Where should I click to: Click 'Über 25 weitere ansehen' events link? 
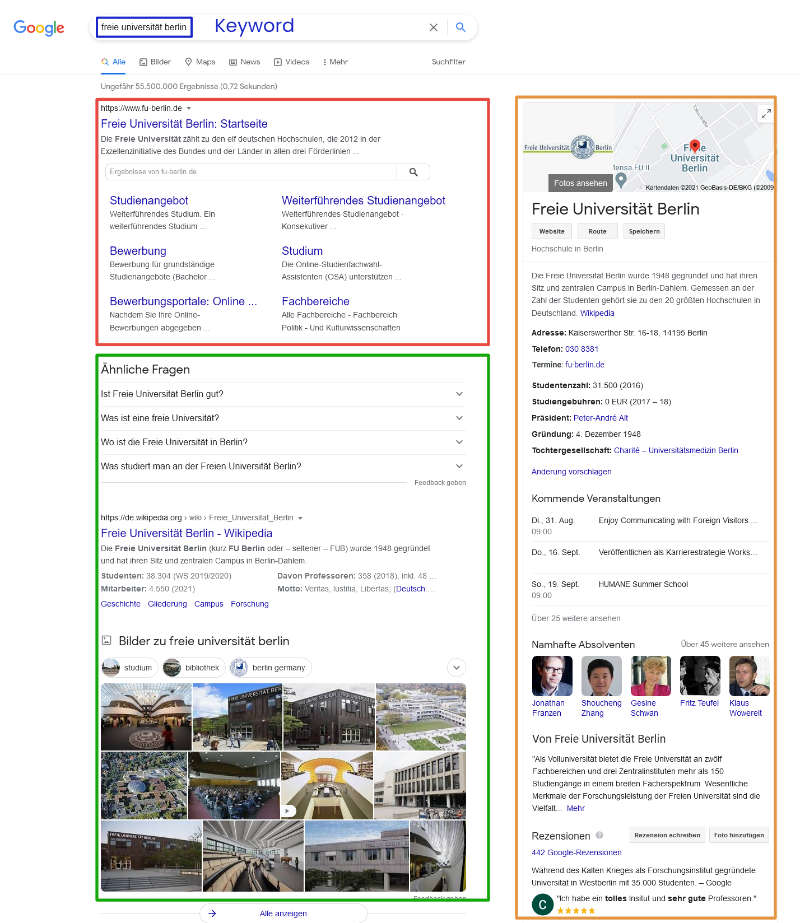(576, 619)
